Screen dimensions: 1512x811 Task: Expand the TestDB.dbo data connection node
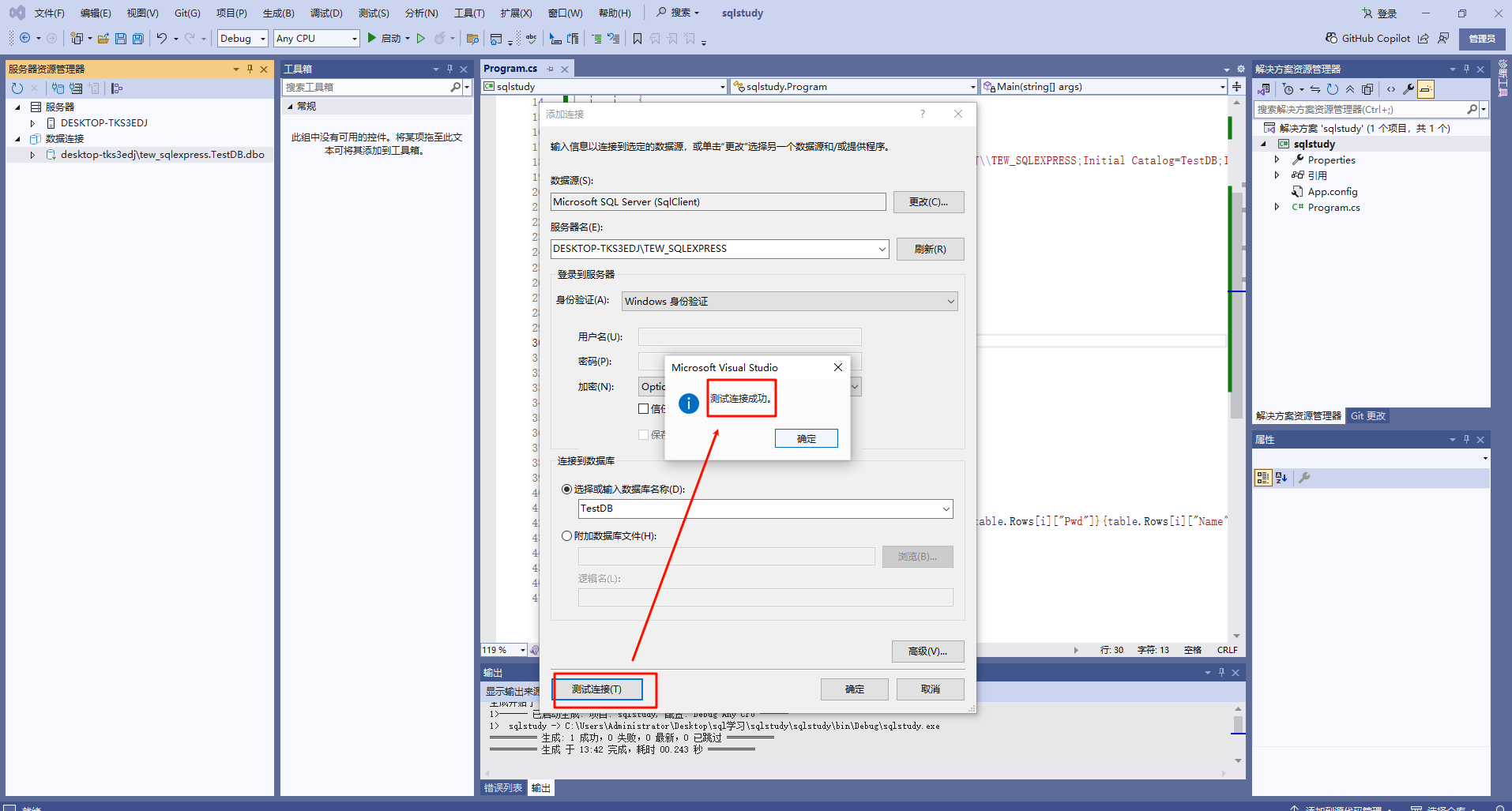(x=32, y=155)
